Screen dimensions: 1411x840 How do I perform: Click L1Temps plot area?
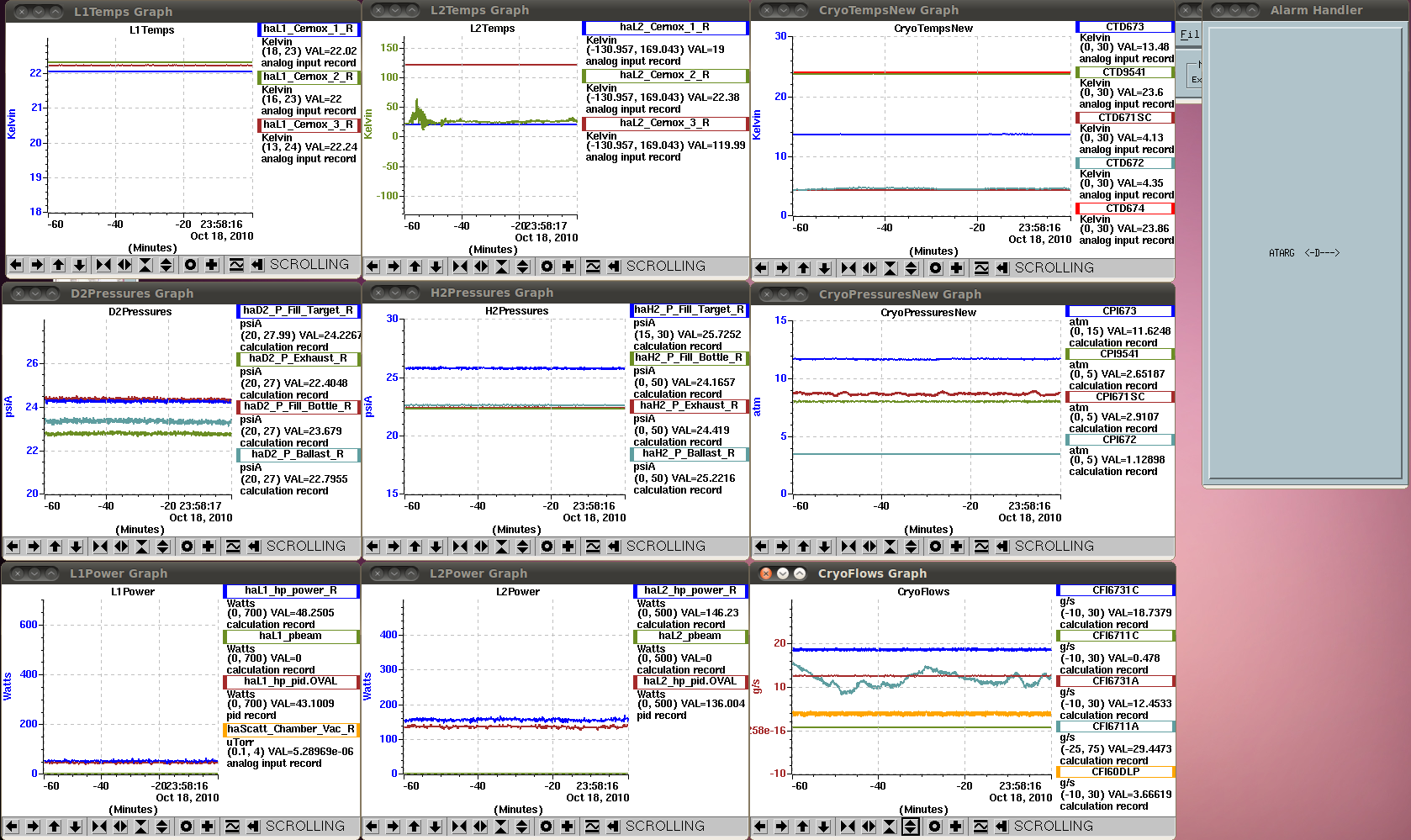pyautogui.click(x=150, y=125)
